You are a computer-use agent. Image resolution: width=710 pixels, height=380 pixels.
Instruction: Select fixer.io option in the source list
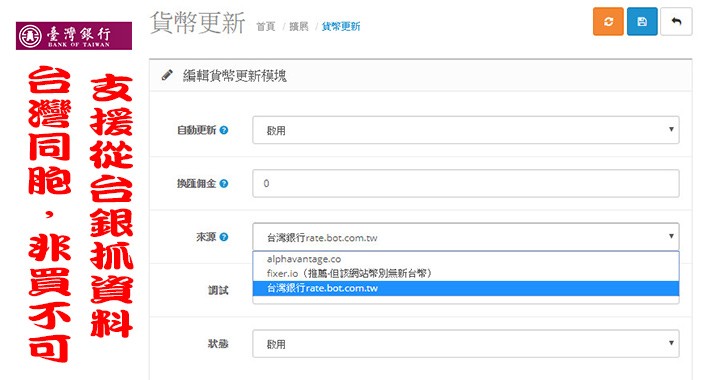tap(465, 274)
